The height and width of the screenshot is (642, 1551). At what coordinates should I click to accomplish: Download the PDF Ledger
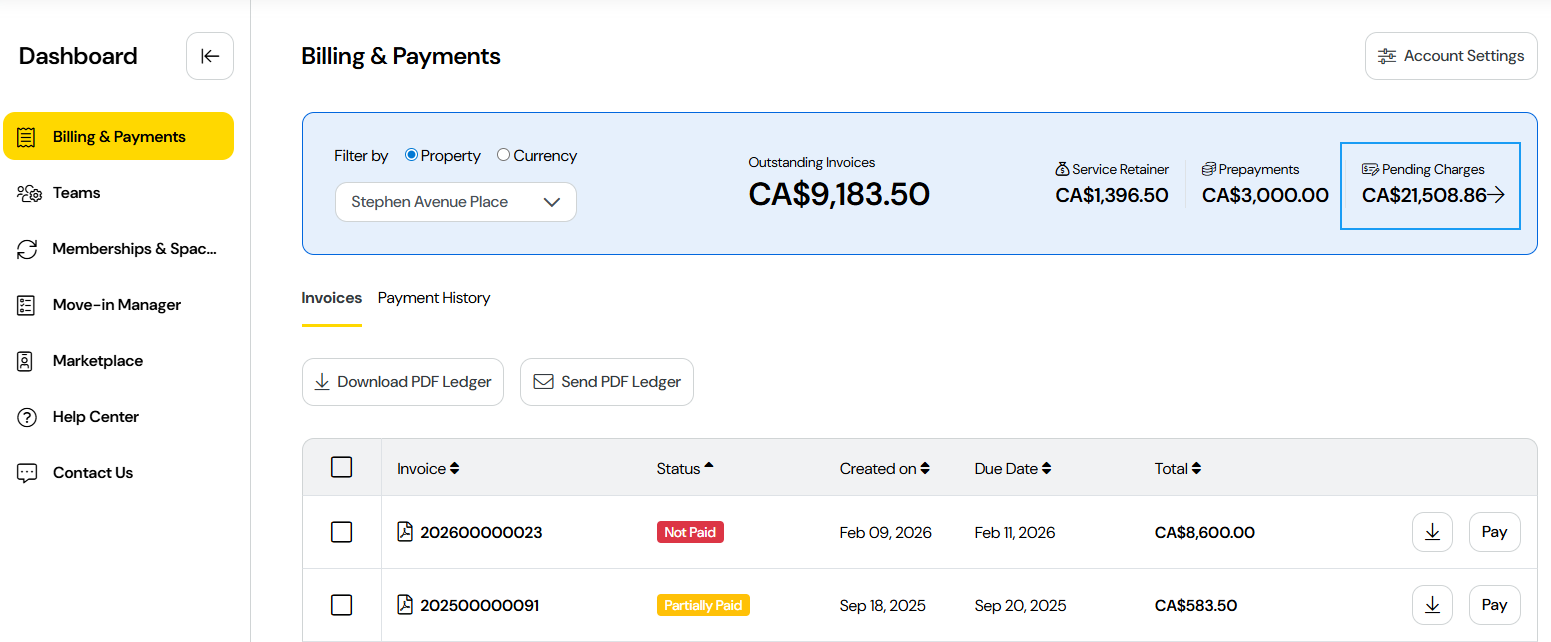coord(403,382)
